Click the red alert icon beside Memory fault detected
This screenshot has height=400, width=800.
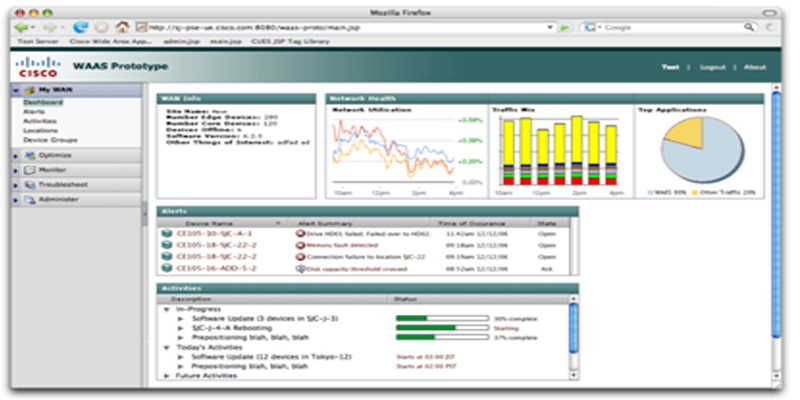click(x=300, y=245)
